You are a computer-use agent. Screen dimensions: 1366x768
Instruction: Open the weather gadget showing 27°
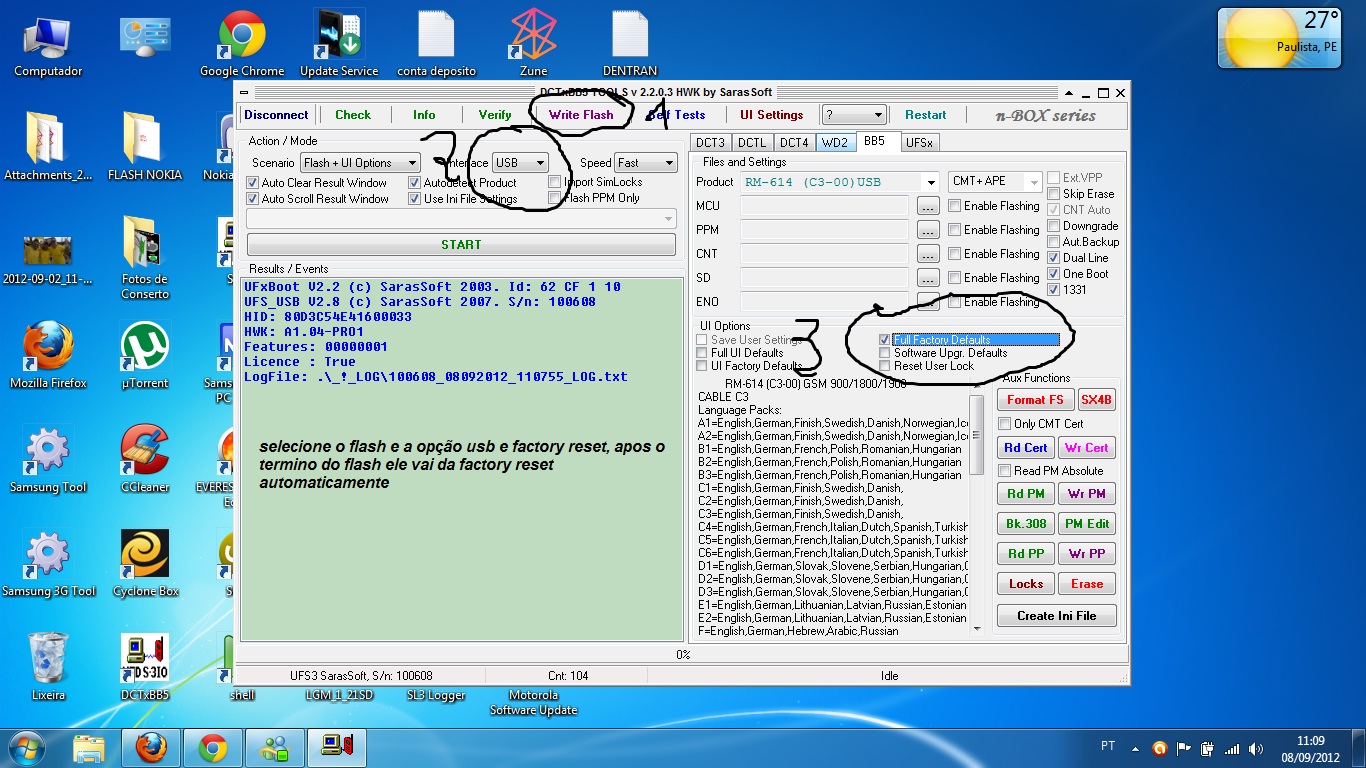tap(1281, 39)
